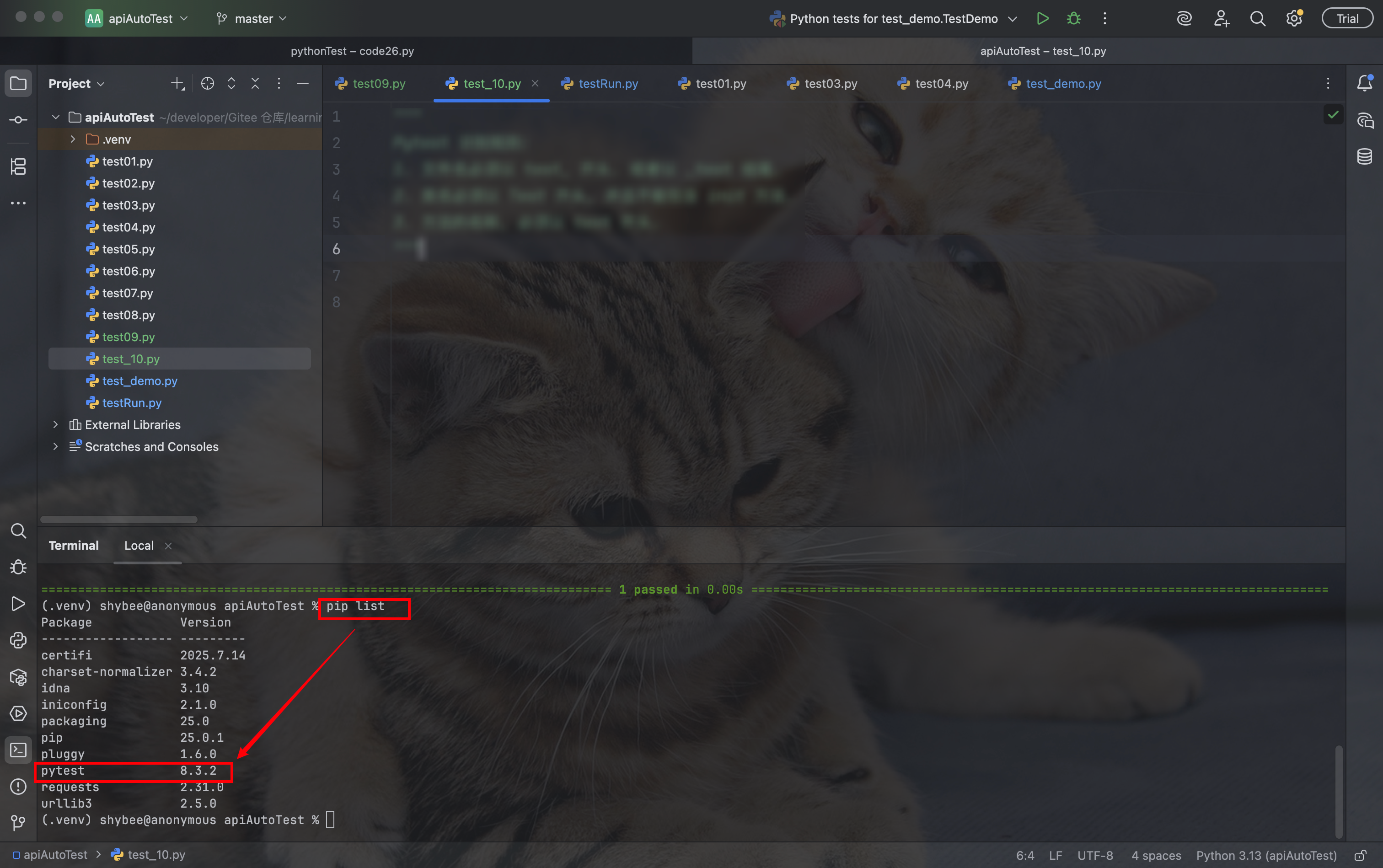The image size is (1383, 868).
Task: Open the Database tool window
Action: click(x=1364, y=156)
